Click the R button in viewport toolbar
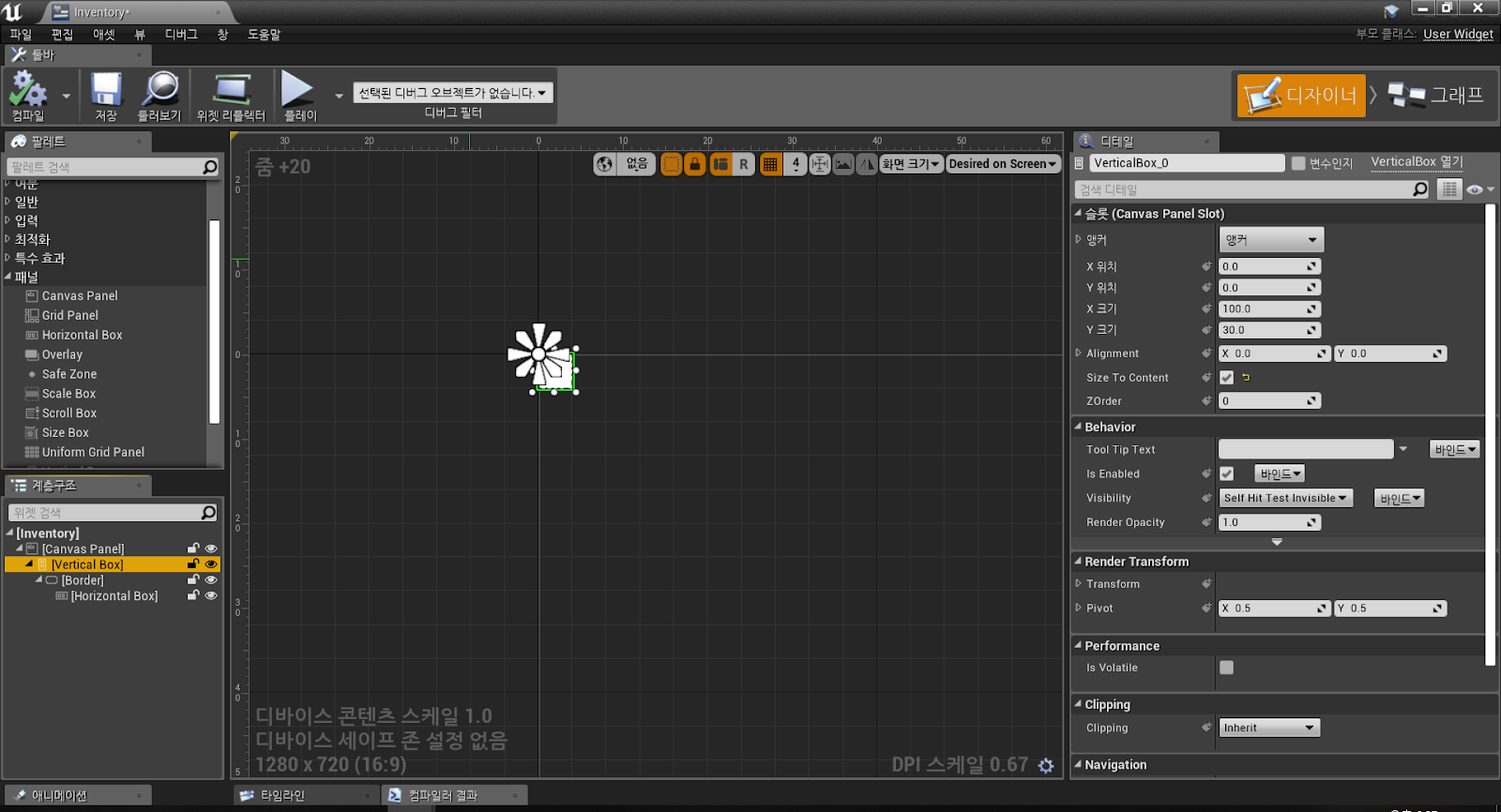 click(744, 164)
